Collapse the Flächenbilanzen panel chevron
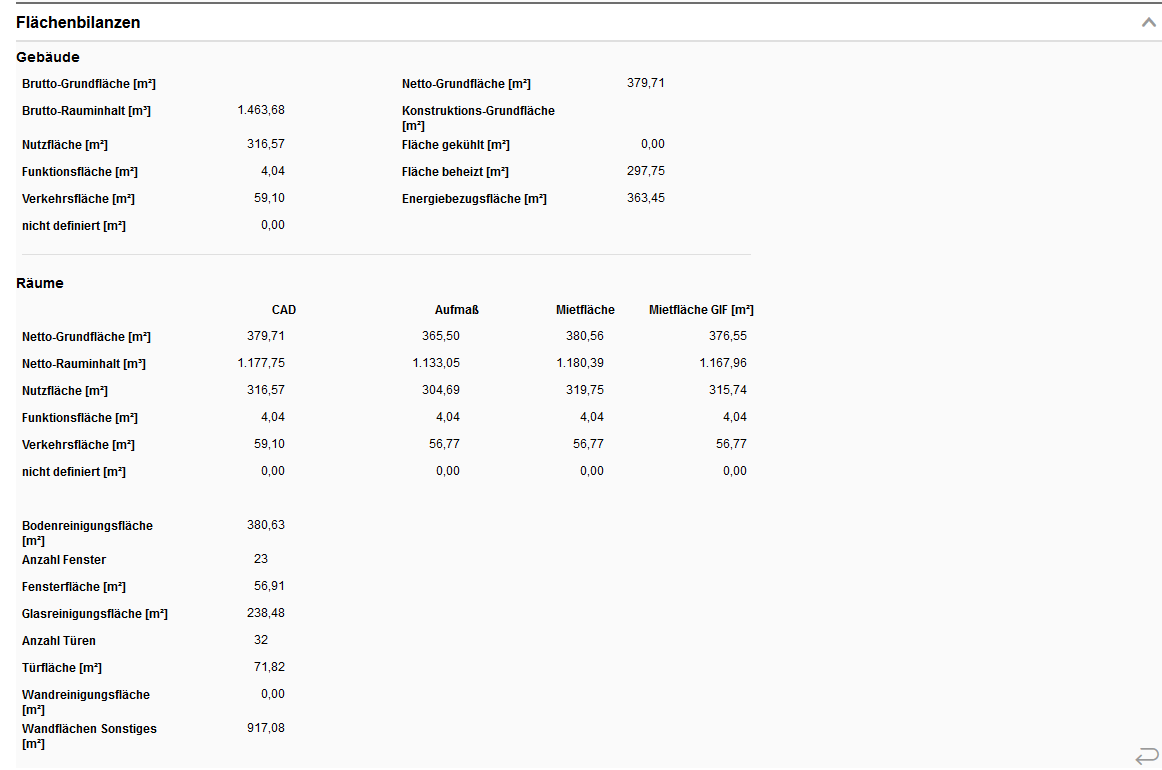This screenshot has width=1162, height=770. [x=1148, y=22]
